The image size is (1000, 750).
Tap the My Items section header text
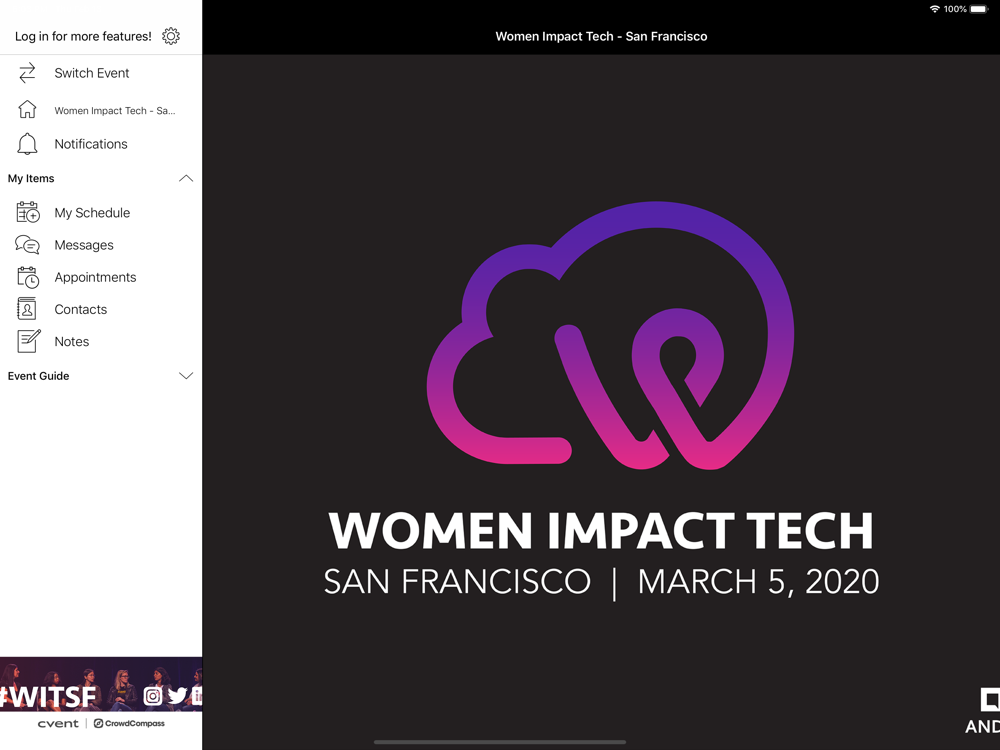coord(31,179)
